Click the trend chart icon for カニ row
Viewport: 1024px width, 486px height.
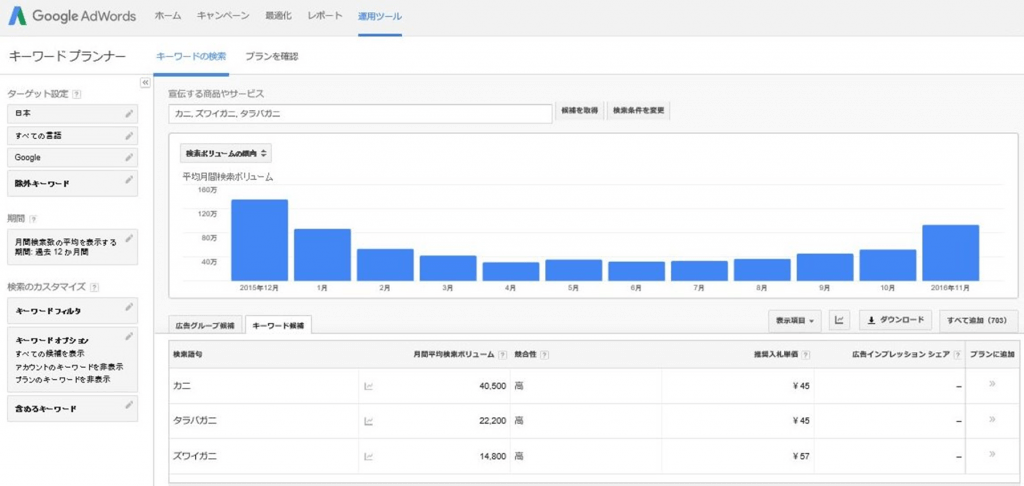(368, 386)
